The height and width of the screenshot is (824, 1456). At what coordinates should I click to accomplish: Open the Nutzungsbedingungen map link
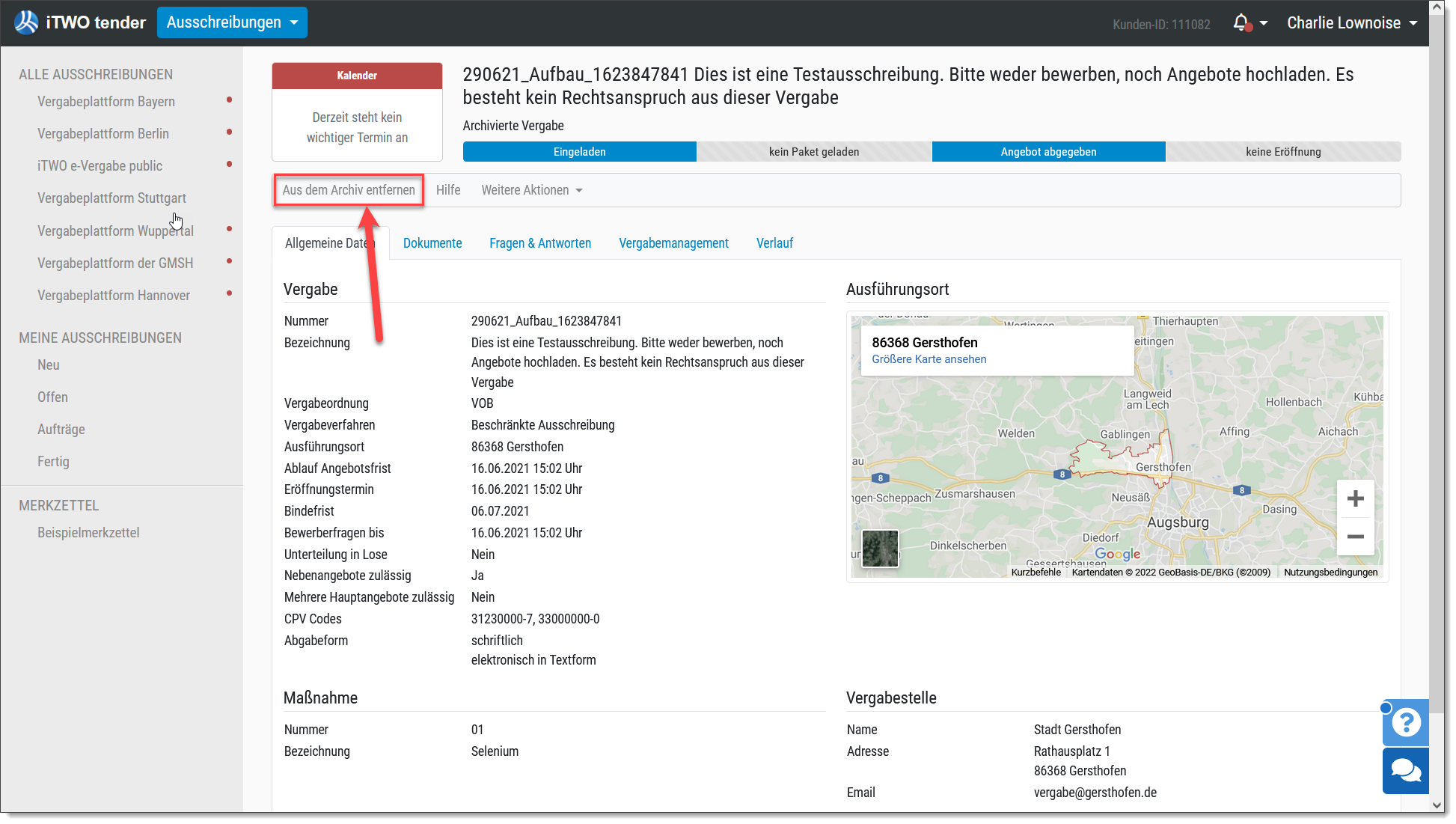click(x=1331, y=572)
